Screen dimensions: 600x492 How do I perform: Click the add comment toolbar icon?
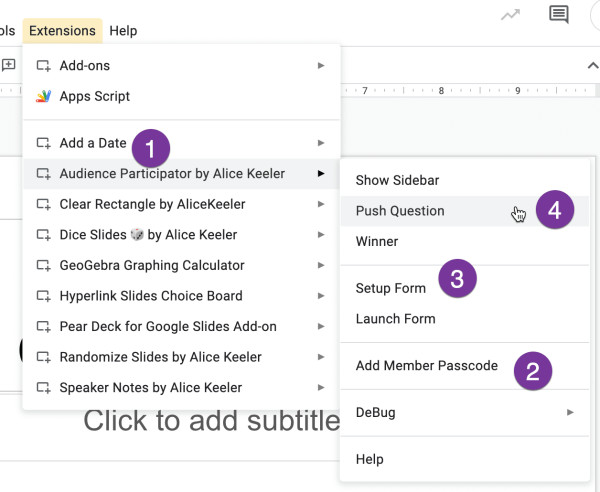click(8, 65)
